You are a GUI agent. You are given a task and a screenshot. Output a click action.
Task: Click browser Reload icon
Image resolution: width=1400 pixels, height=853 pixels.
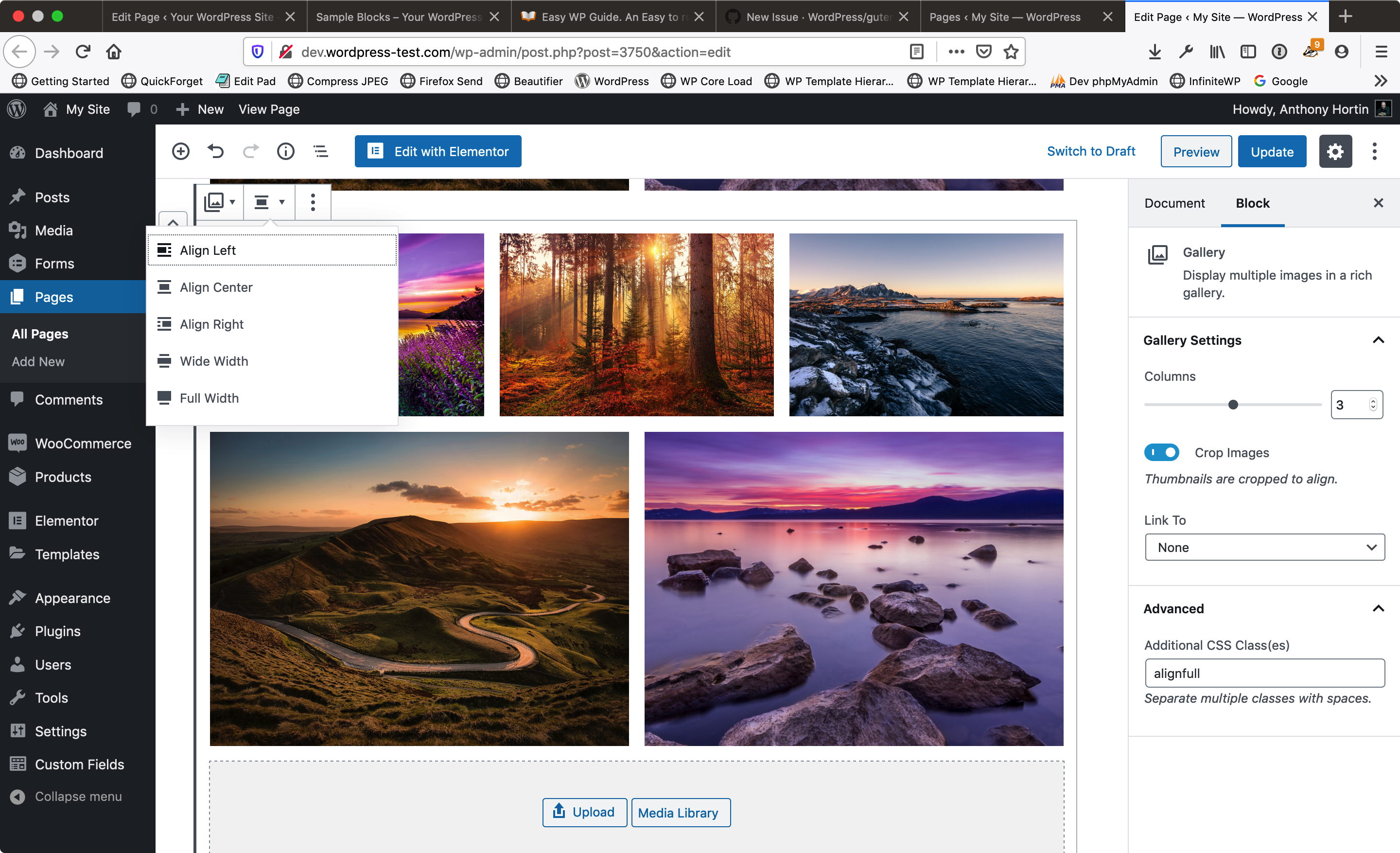click(83, 52)
